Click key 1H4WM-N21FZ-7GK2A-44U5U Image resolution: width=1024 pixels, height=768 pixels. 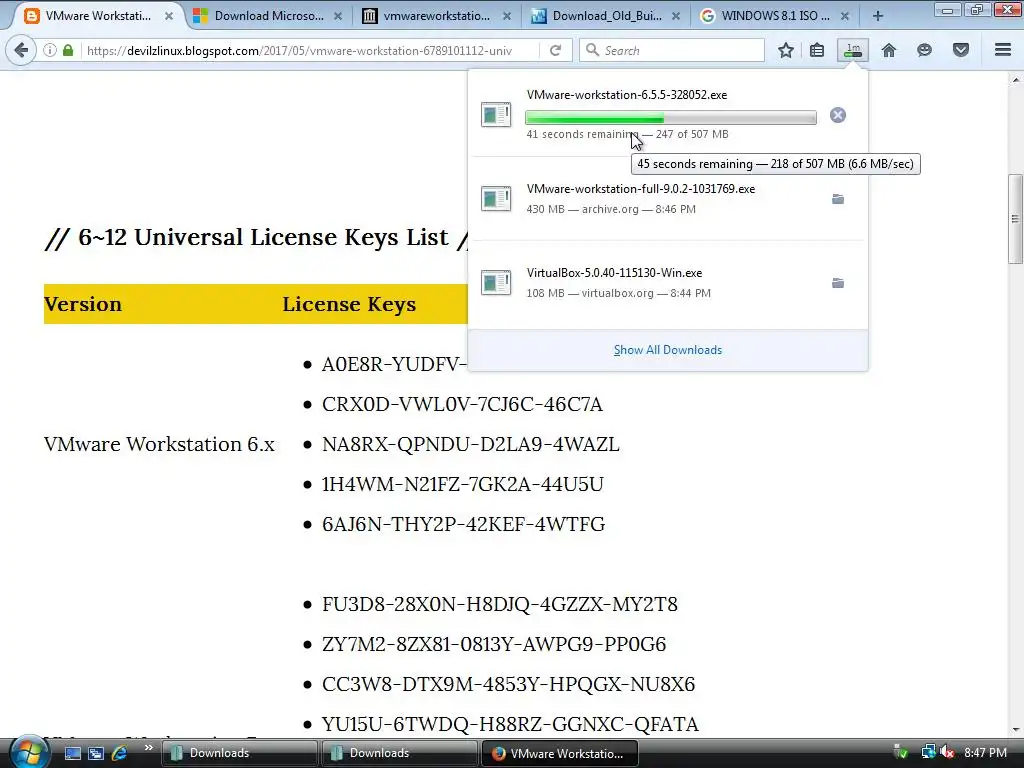click(x=462, y=484)
